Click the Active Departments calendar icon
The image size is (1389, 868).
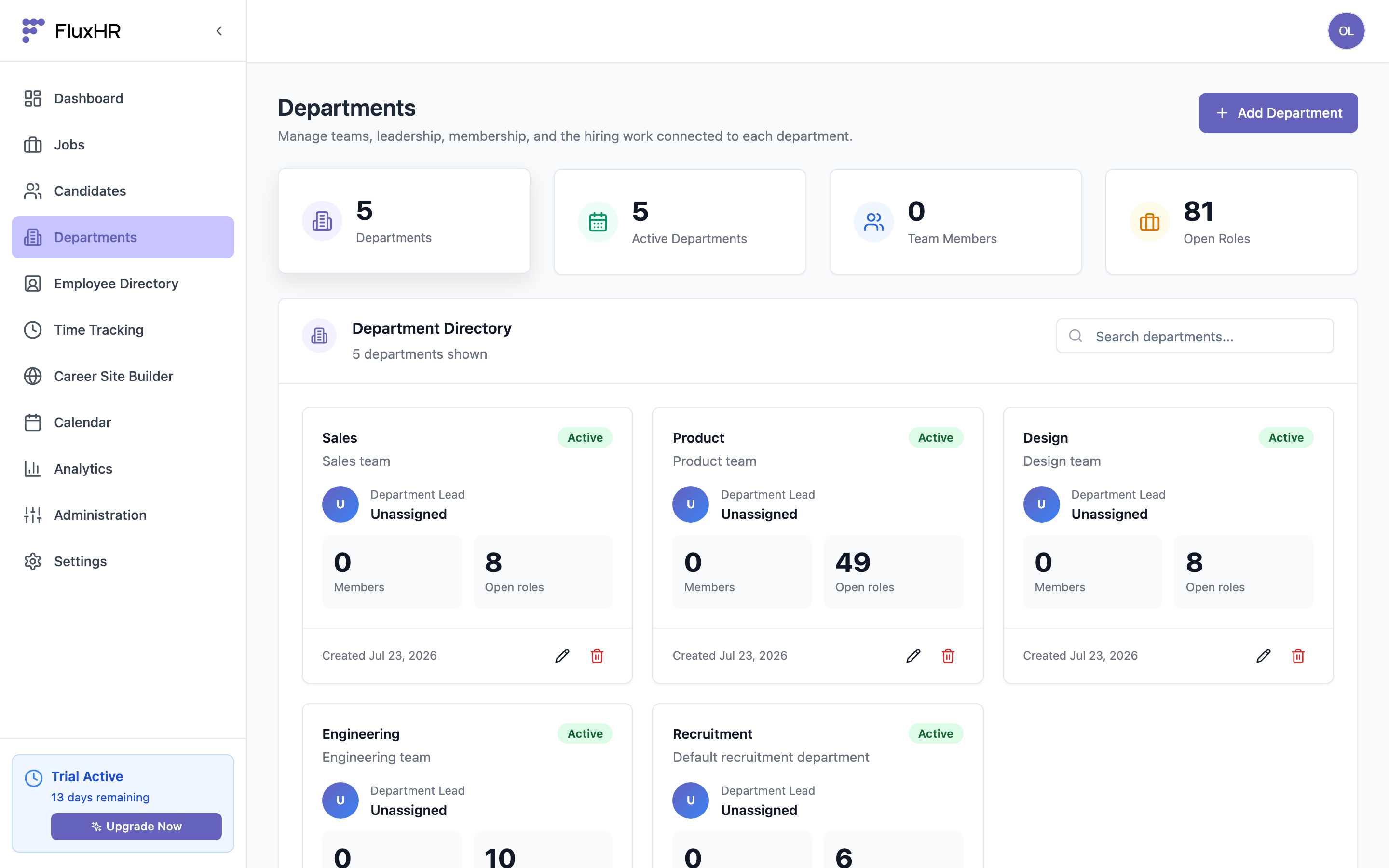tap(598, 222)
